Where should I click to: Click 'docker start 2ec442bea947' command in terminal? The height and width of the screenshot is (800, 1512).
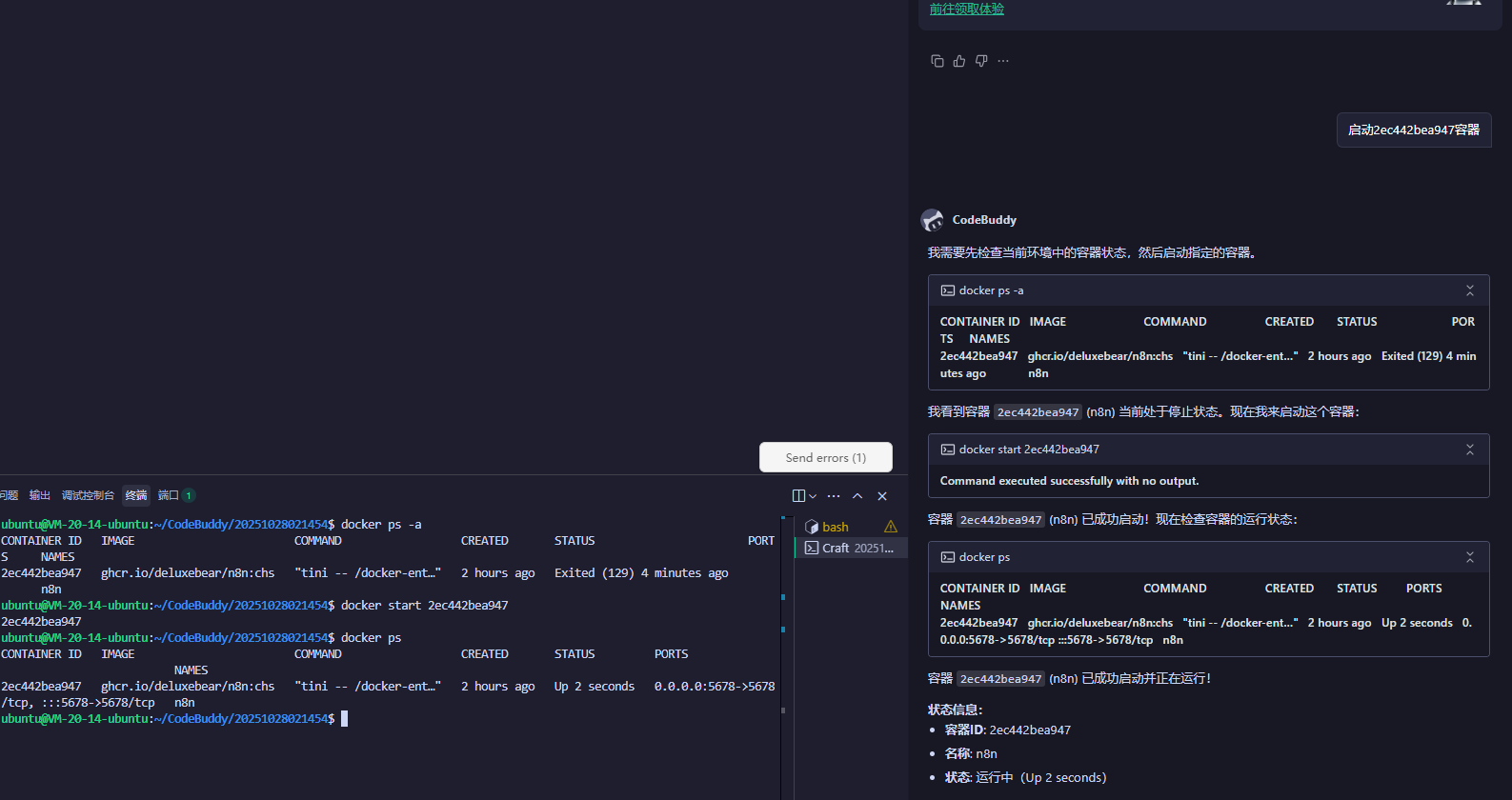[425, 606]
